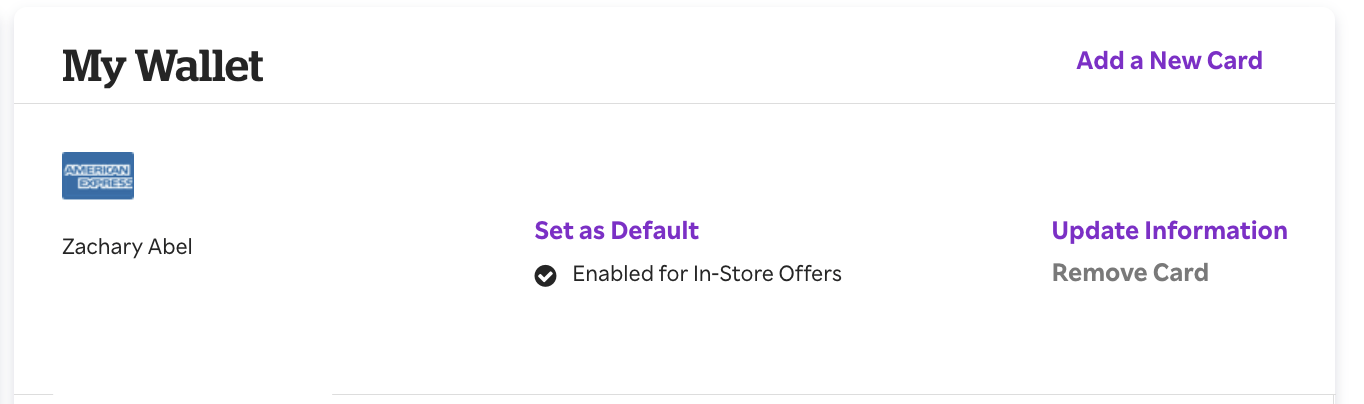The height and width of the screenshot is (404, 1364).
Task: Remove the American Express card
Action: click(x=1130, y=273)
